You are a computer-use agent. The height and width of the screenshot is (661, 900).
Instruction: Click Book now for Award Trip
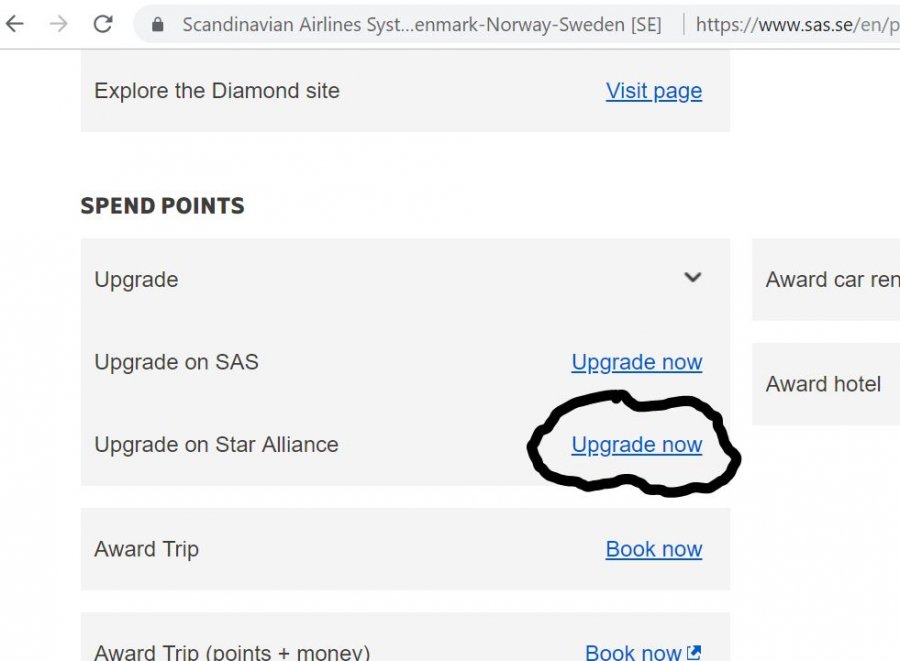tap(653, 549)
